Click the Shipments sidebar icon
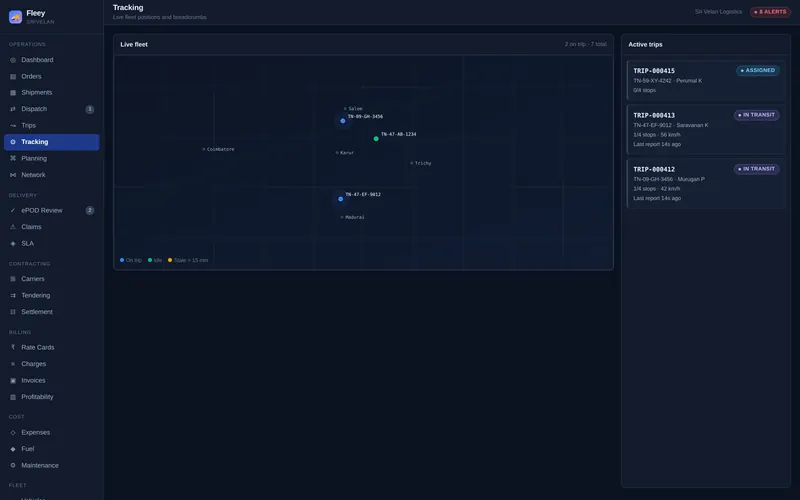 [x=13, y=93]
